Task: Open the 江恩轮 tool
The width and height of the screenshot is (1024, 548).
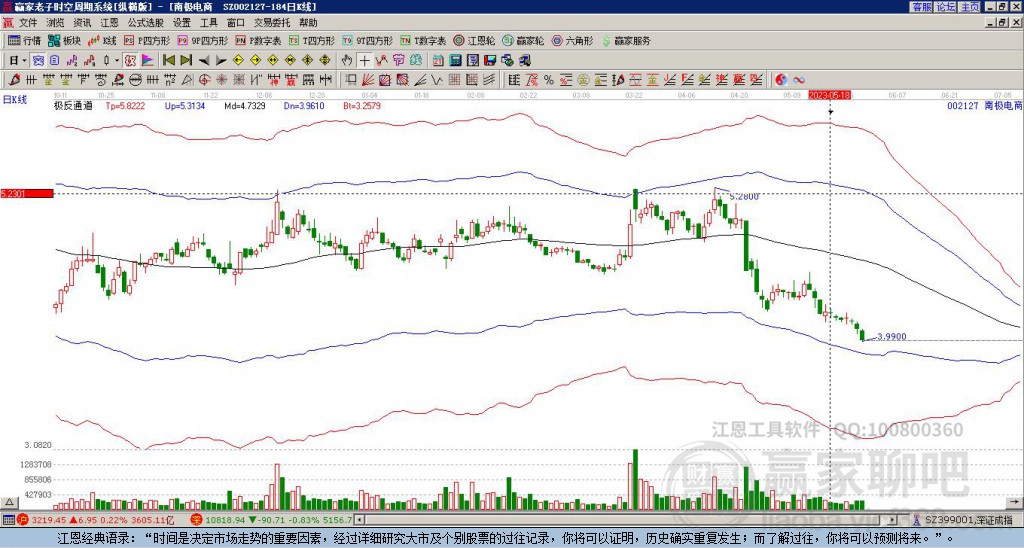Action: [x=475, y=40]
